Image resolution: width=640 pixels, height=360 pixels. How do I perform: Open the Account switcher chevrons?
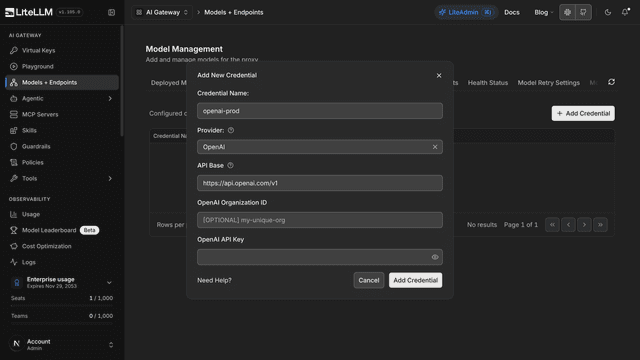coord(111,345)
